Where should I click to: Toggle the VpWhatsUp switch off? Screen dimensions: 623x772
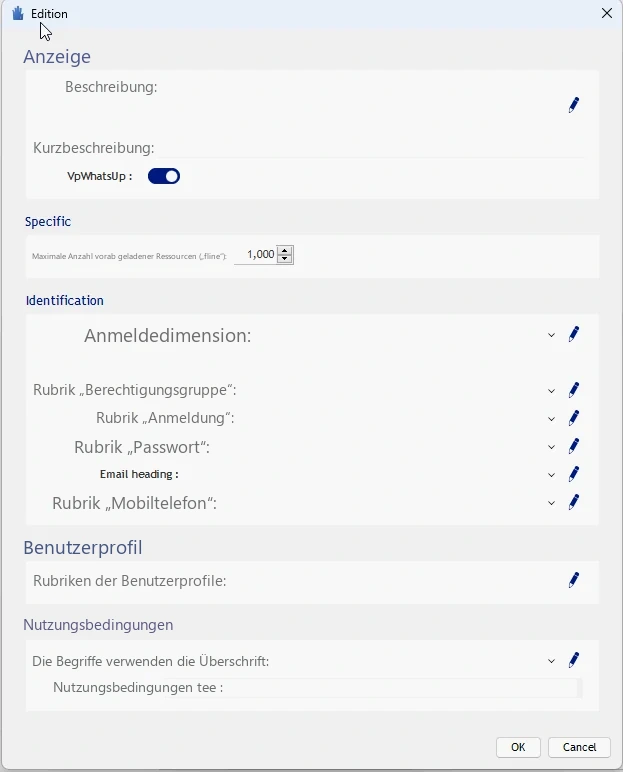pyautogui.click(x=164, y=176)
